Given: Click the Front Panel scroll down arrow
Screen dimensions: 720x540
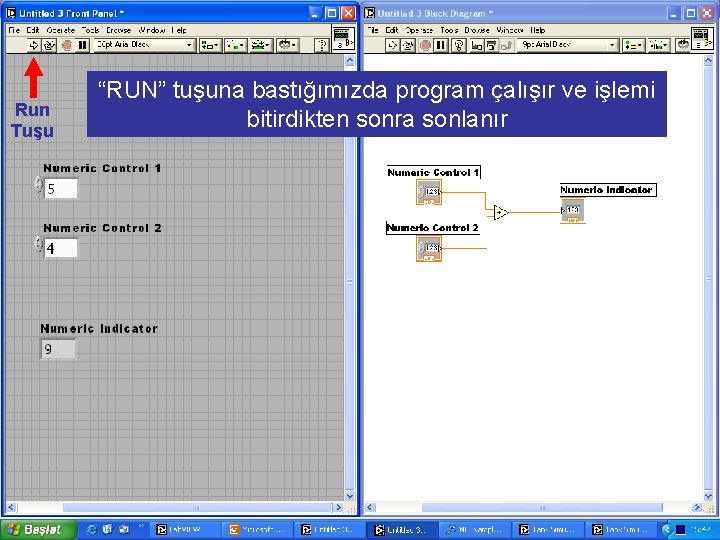Looking at the screenshot, I should [350, 496].
